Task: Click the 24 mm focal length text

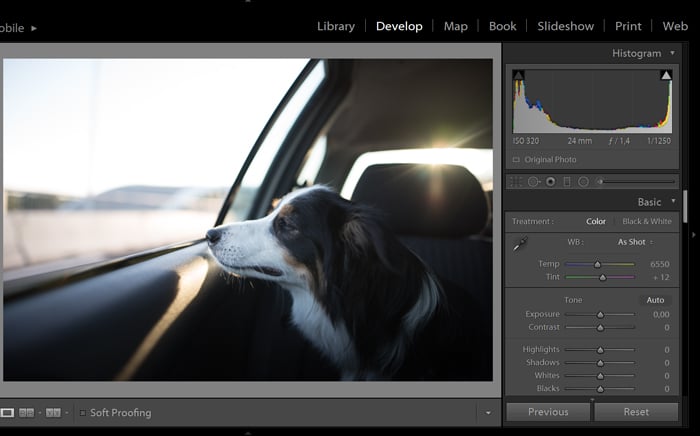Action: coord(579,141)
